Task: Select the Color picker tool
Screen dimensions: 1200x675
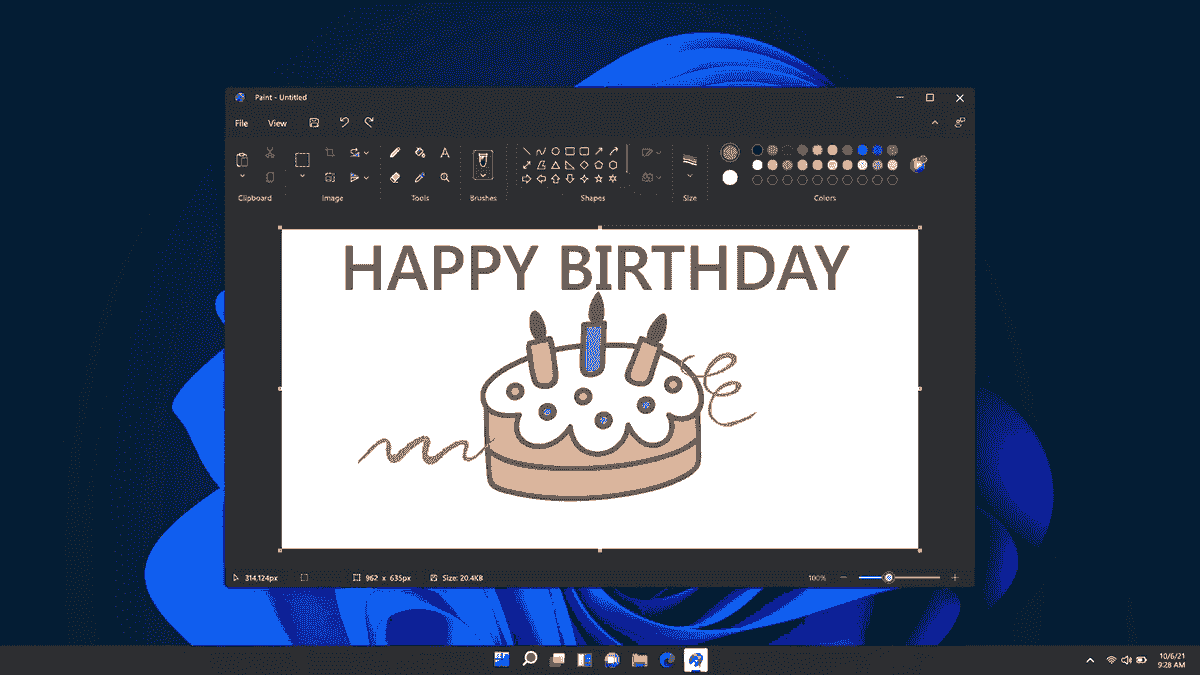Action: [x=420, y=178]
